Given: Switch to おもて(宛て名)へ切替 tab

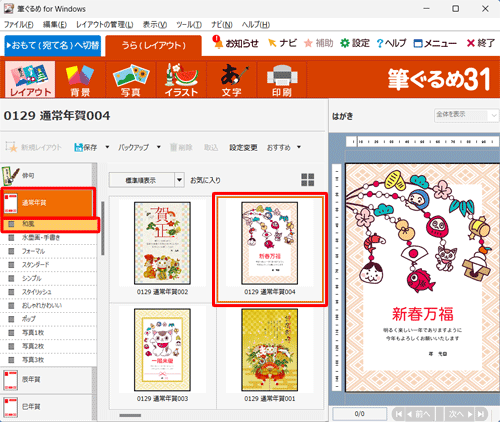Looking at the screenshot, I should (53, 45).
